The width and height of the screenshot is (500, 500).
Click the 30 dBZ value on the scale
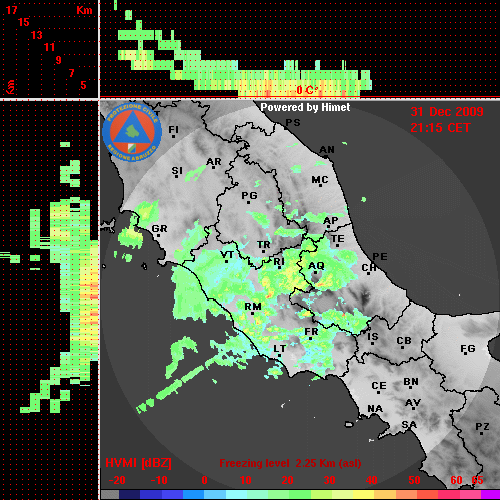329,480
